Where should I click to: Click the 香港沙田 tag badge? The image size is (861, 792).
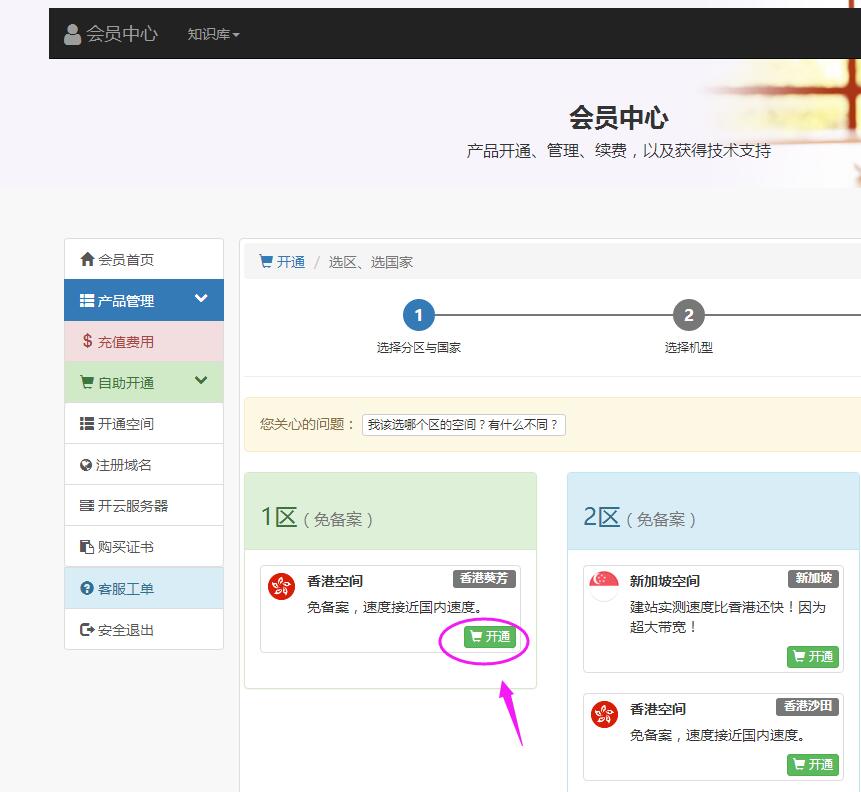pos(807,706)
